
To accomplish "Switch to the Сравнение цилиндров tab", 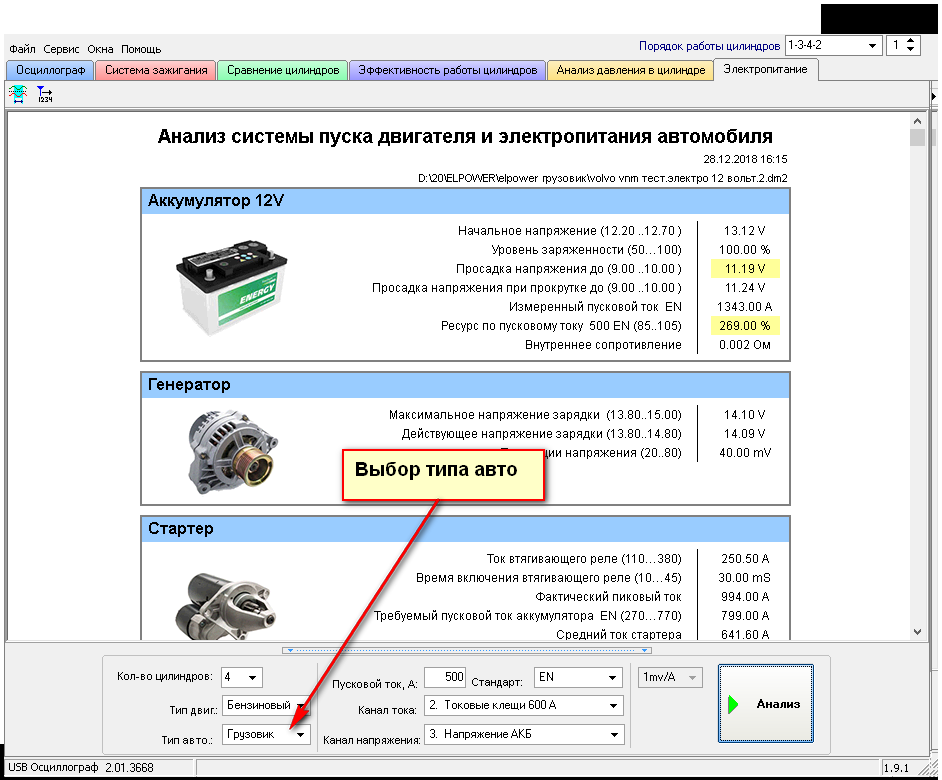I will coord(283,70).
